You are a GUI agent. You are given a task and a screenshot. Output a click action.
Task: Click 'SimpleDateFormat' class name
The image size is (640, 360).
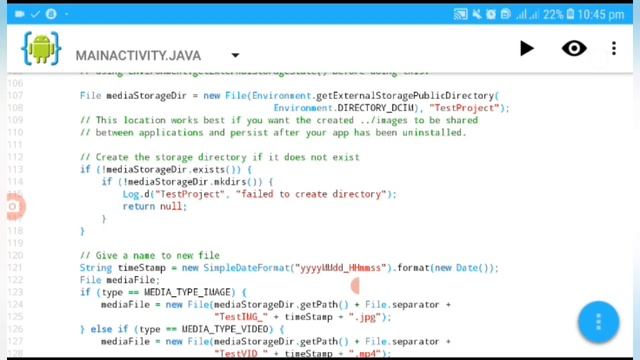246,268
